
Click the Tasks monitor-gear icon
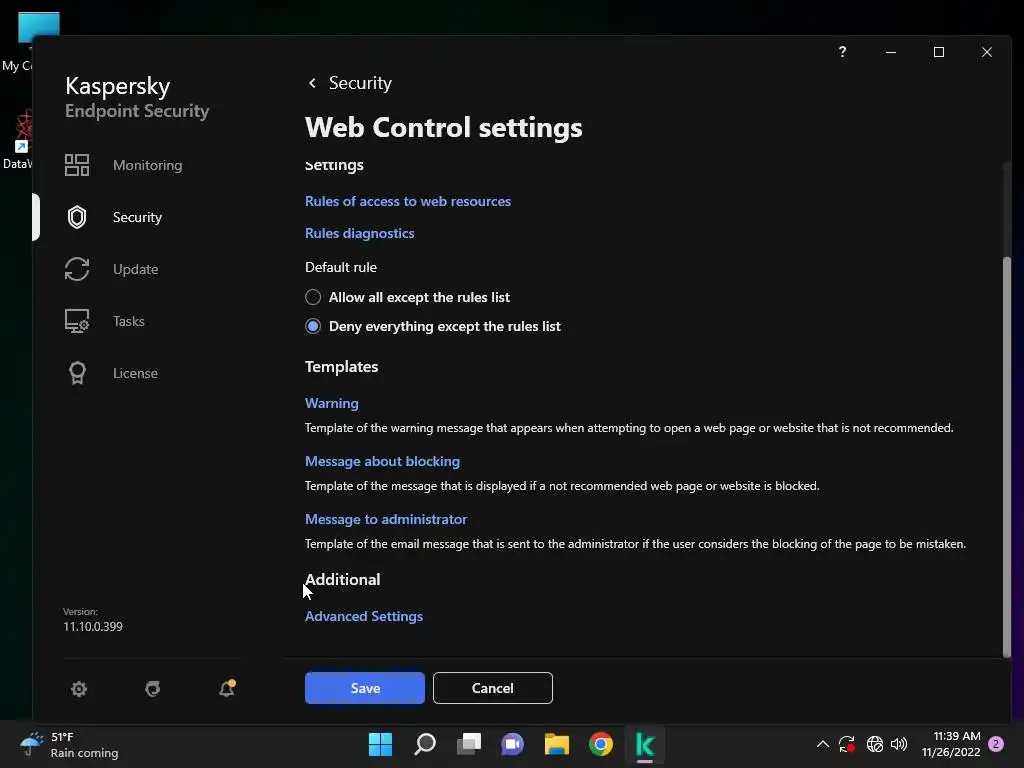[x=77, y=321]
